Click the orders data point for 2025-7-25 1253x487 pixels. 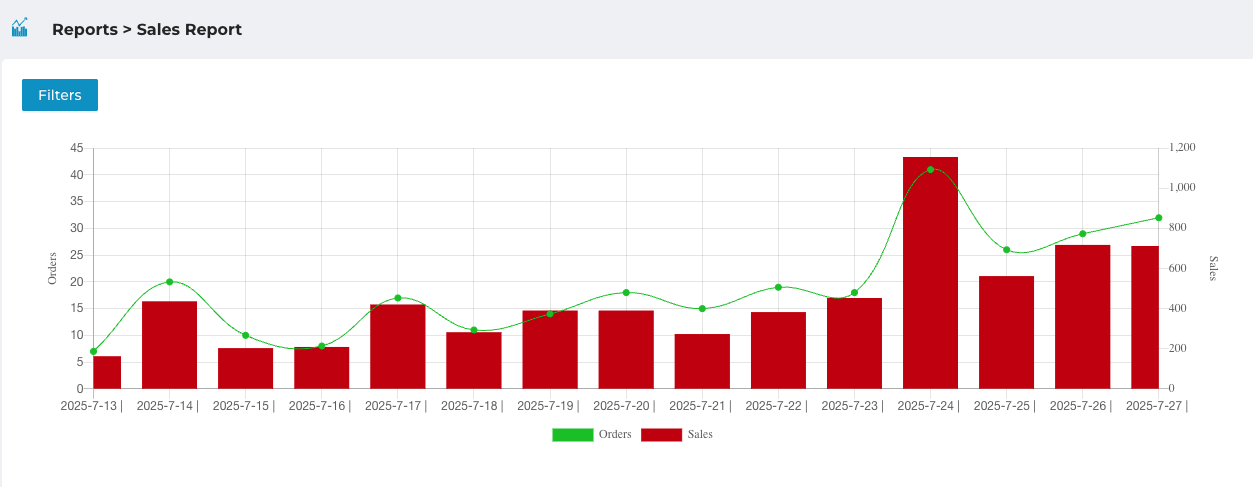(x=1006, y=250)
